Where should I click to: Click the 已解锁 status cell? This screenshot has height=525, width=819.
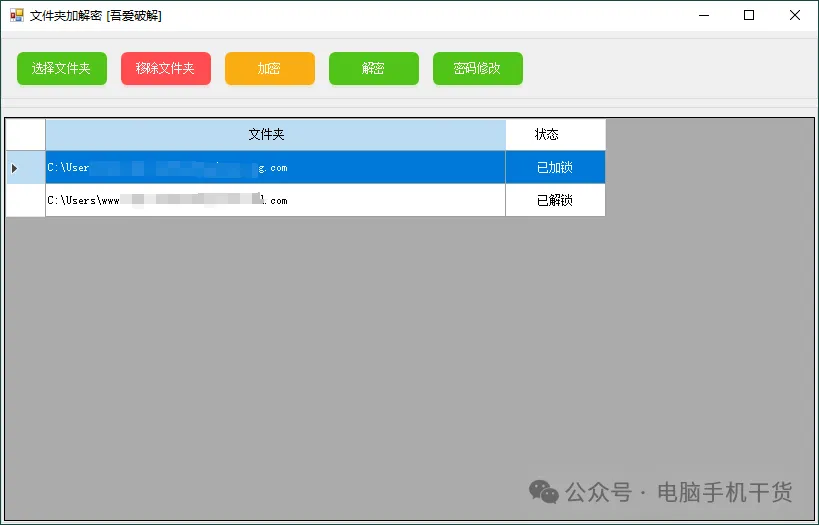tap(555, 201)
